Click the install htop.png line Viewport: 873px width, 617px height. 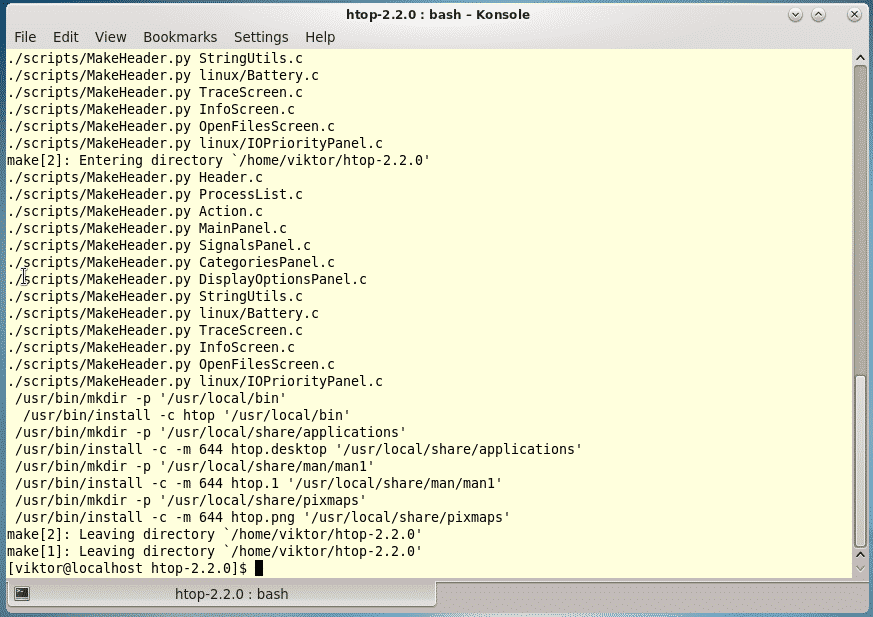(x=262, y=517)
